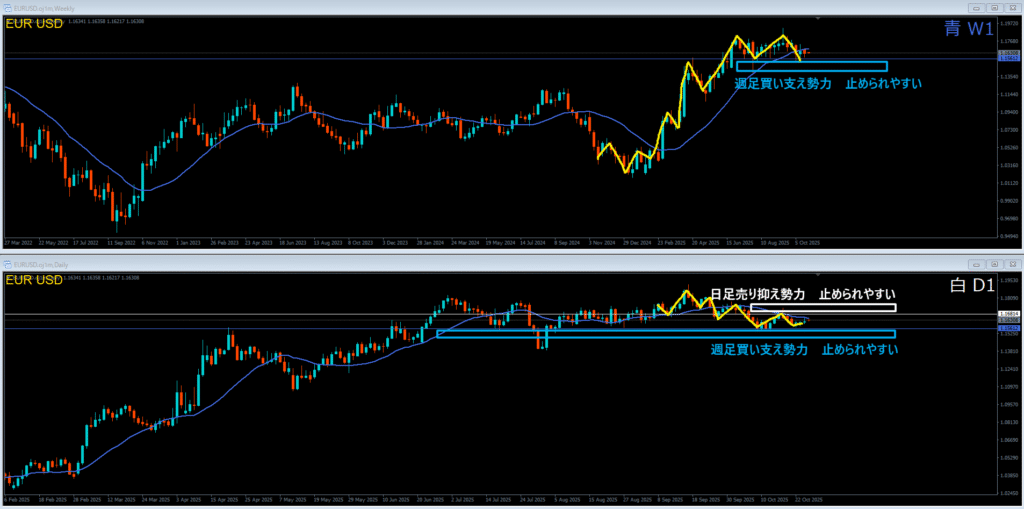The image size is (1024, 509).
Task: Click the 1.11440 value on Weekly price scale
Action: pyautogui.click(x=1008, y=95)
